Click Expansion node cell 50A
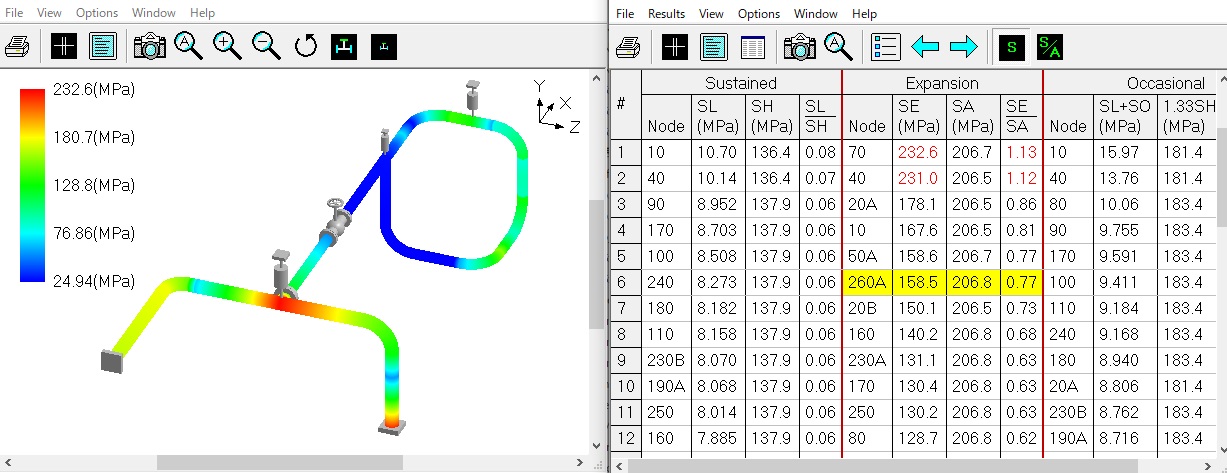The image size is (1227, 473). [867, 257]
